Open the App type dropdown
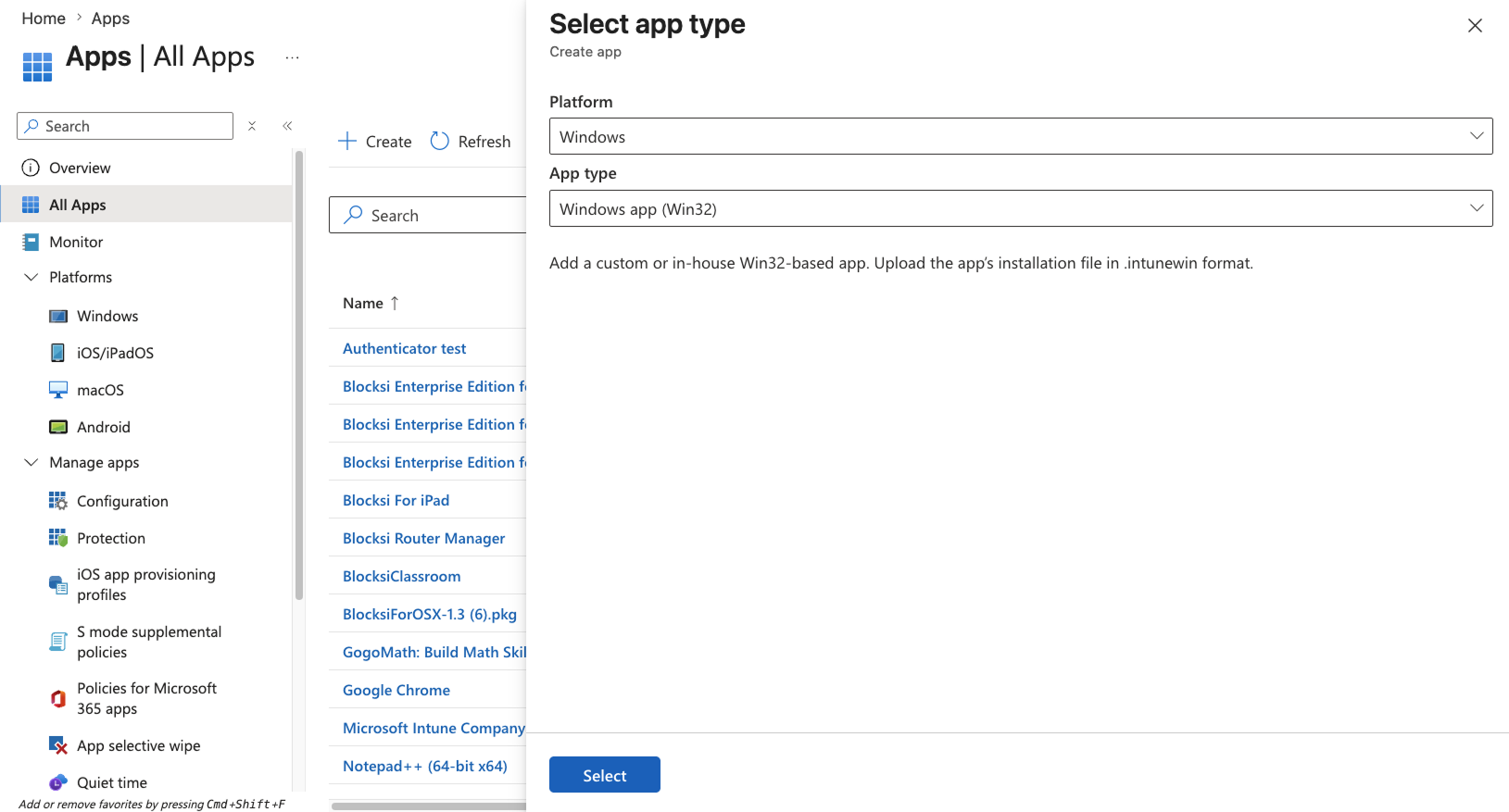1509x812 pixels. [x=1021, y=208]
